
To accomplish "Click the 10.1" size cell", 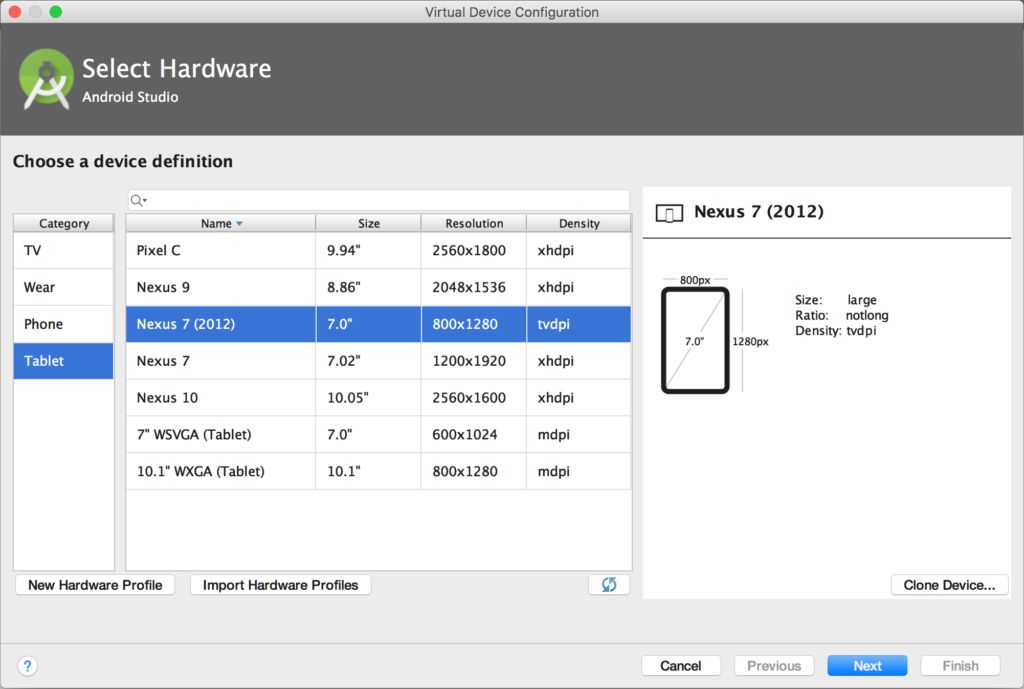I will [368, 472].
